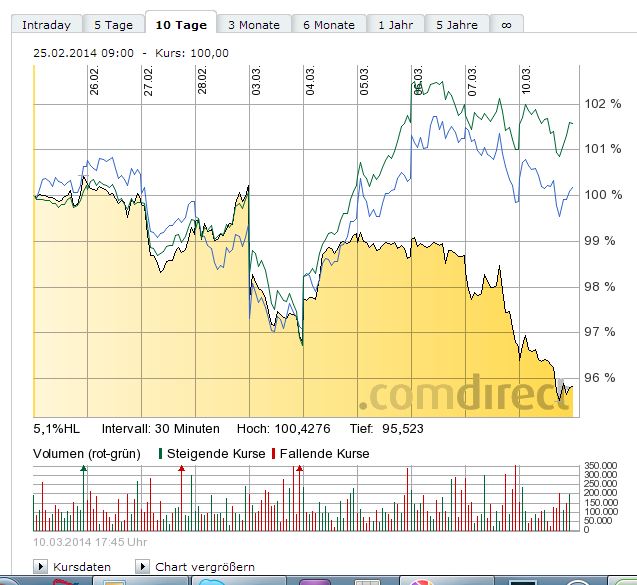The image size is (637, 585).
Task: Select the 1 Jahr tab
Action: 394,25
